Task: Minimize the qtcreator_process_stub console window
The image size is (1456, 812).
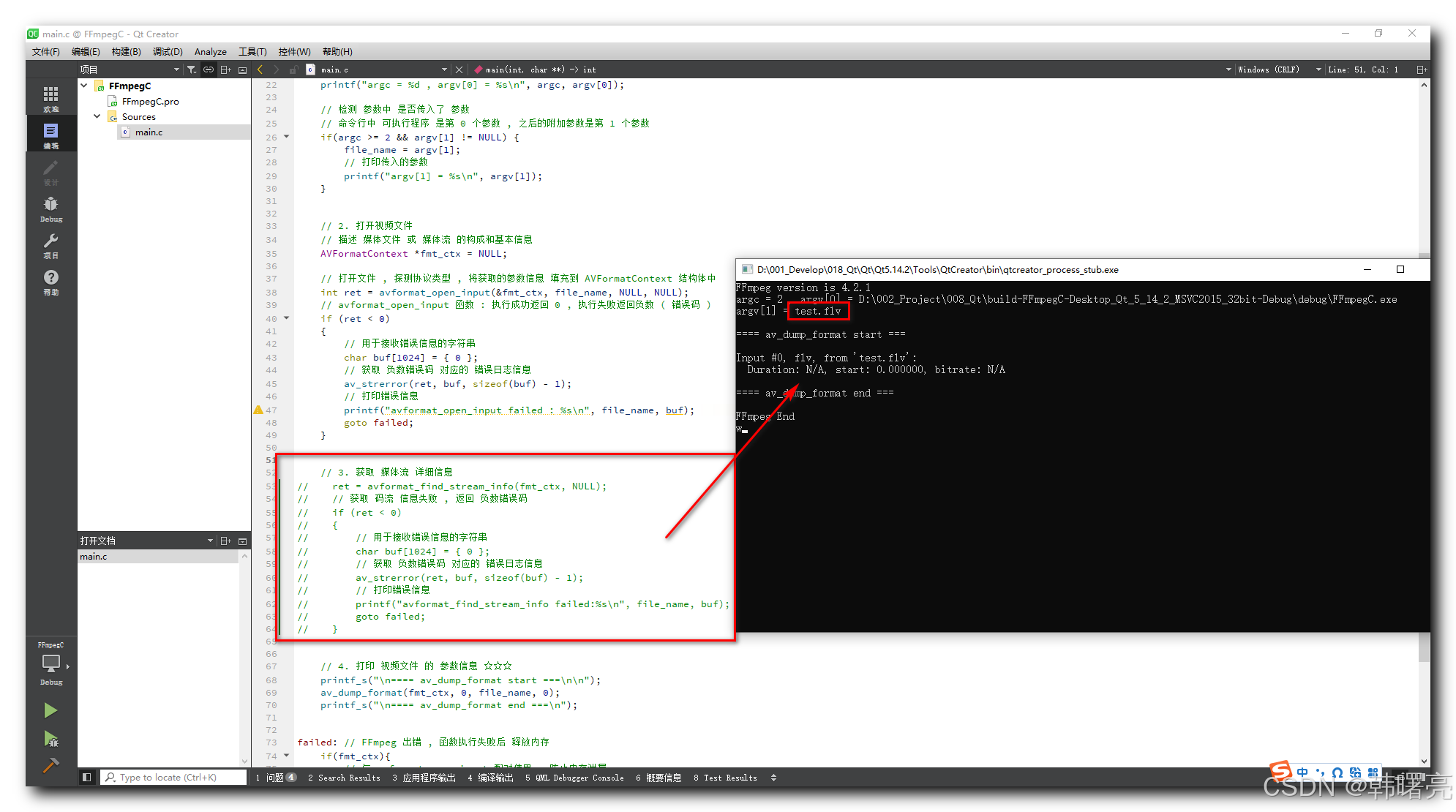Action: pos(1367,269)
